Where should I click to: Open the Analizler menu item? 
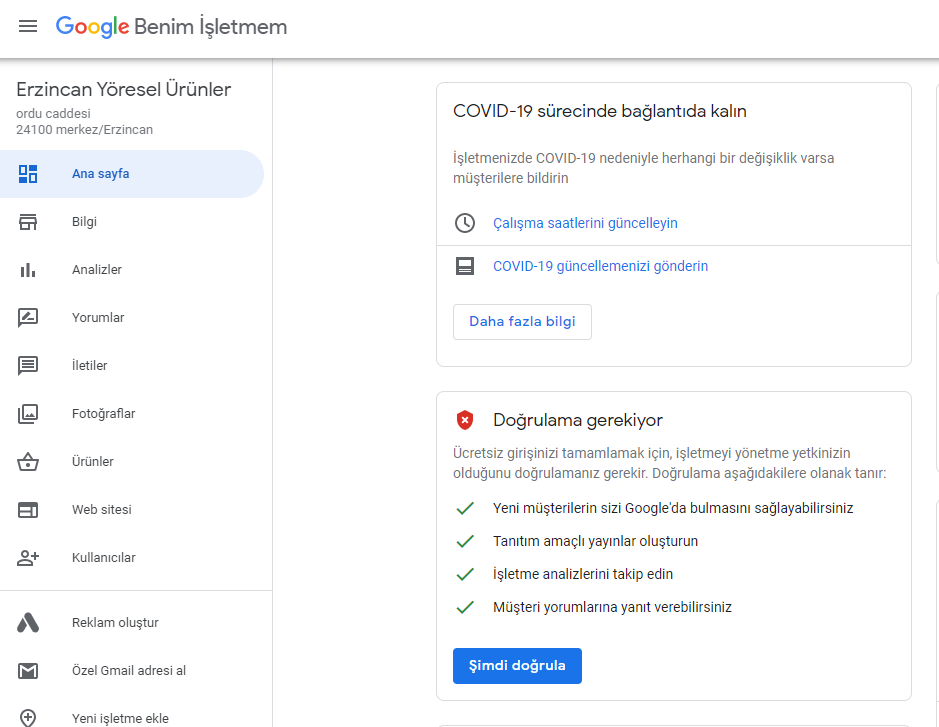coord(97,270)
